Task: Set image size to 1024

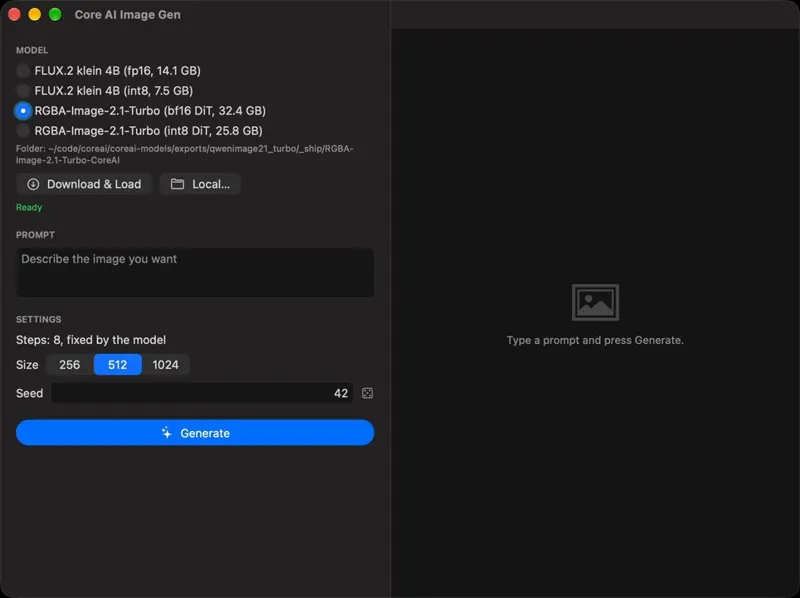Action: point(165,365)
